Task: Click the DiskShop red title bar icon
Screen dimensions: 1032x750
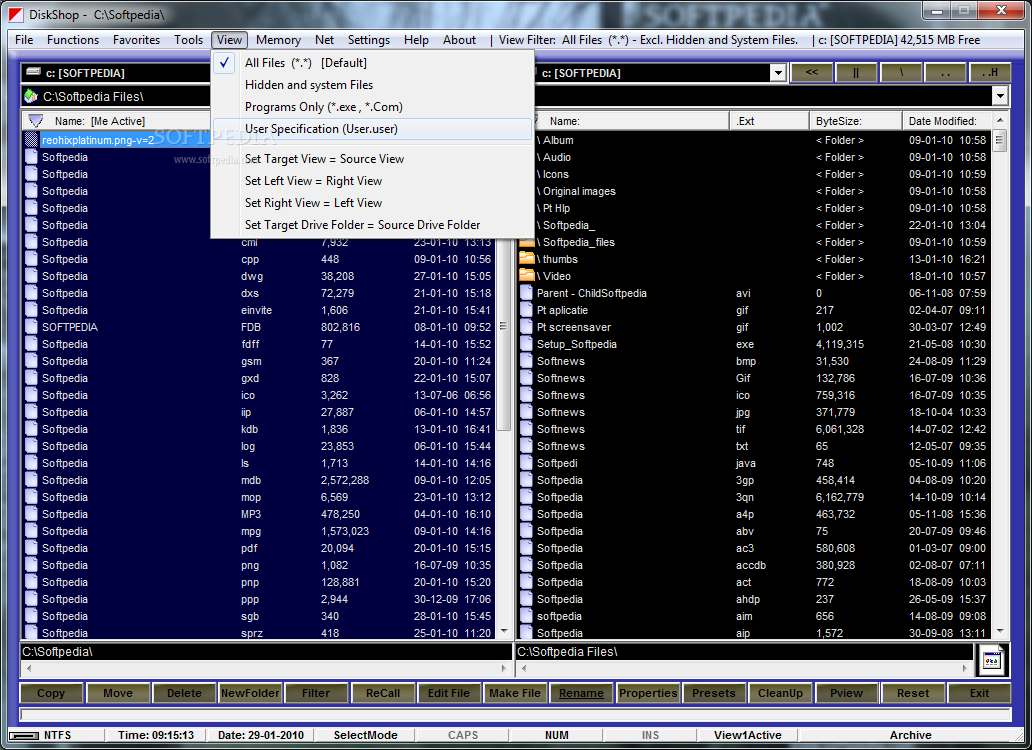Action: 14,14
